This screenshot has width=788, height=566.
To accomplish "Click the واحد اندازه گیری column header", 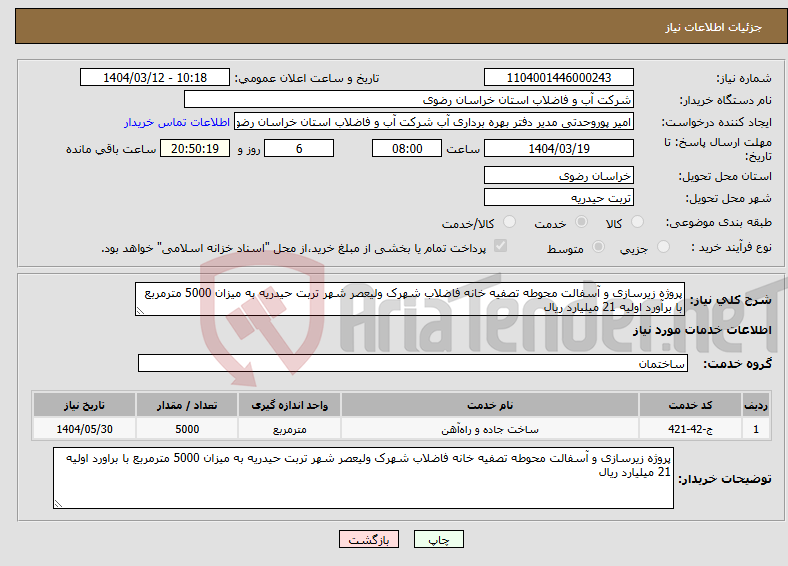I will click(289, 405).
